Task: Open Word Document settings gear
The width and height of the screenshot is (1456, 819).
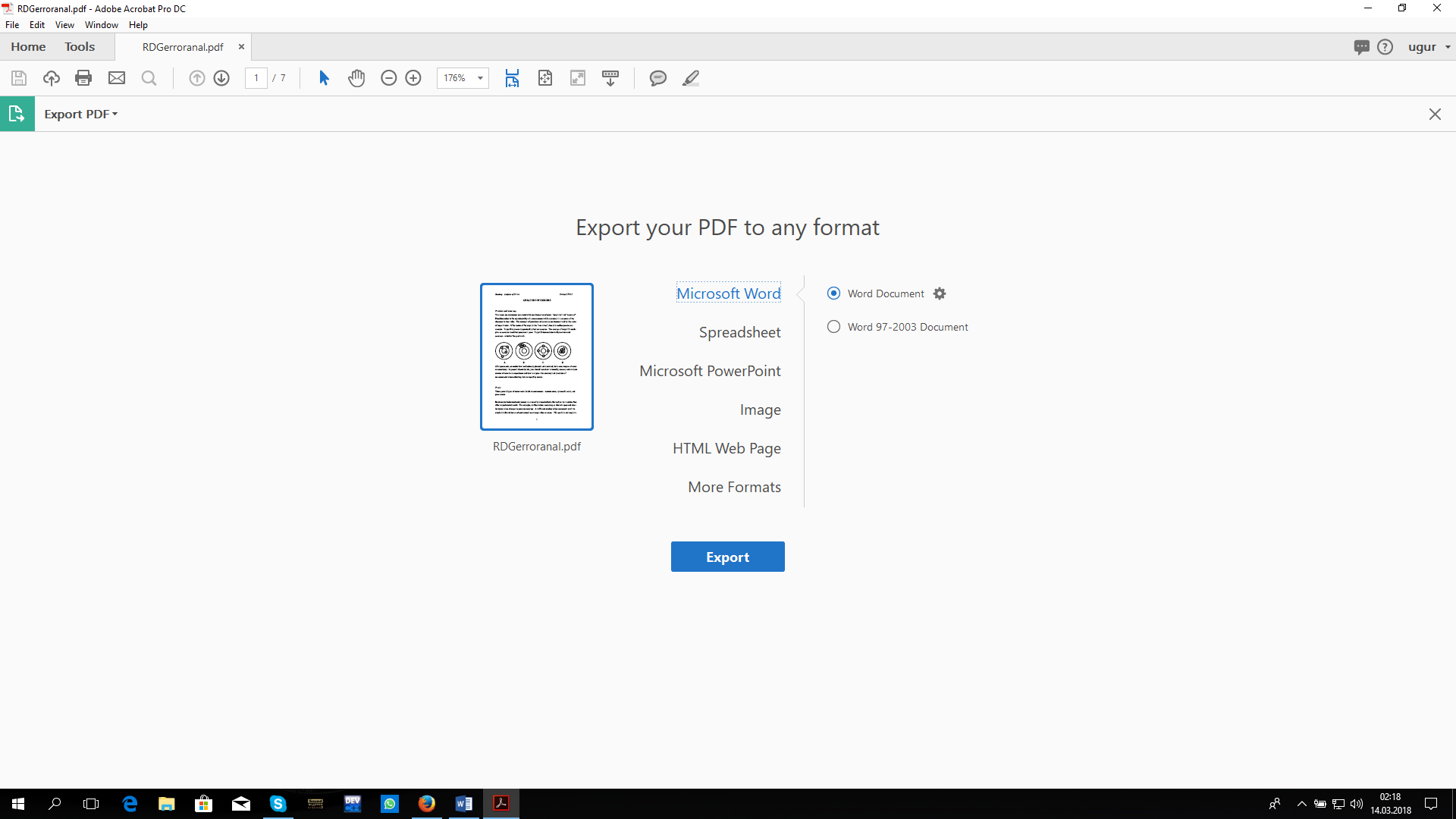Action: tap(940, 293)
